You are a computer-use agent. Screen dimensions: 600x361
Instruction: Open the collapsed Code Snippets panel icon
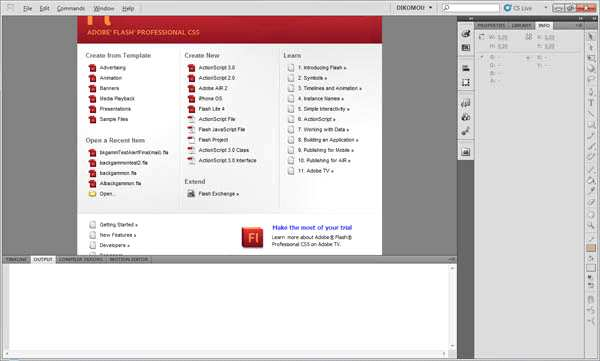pos(466,103)
